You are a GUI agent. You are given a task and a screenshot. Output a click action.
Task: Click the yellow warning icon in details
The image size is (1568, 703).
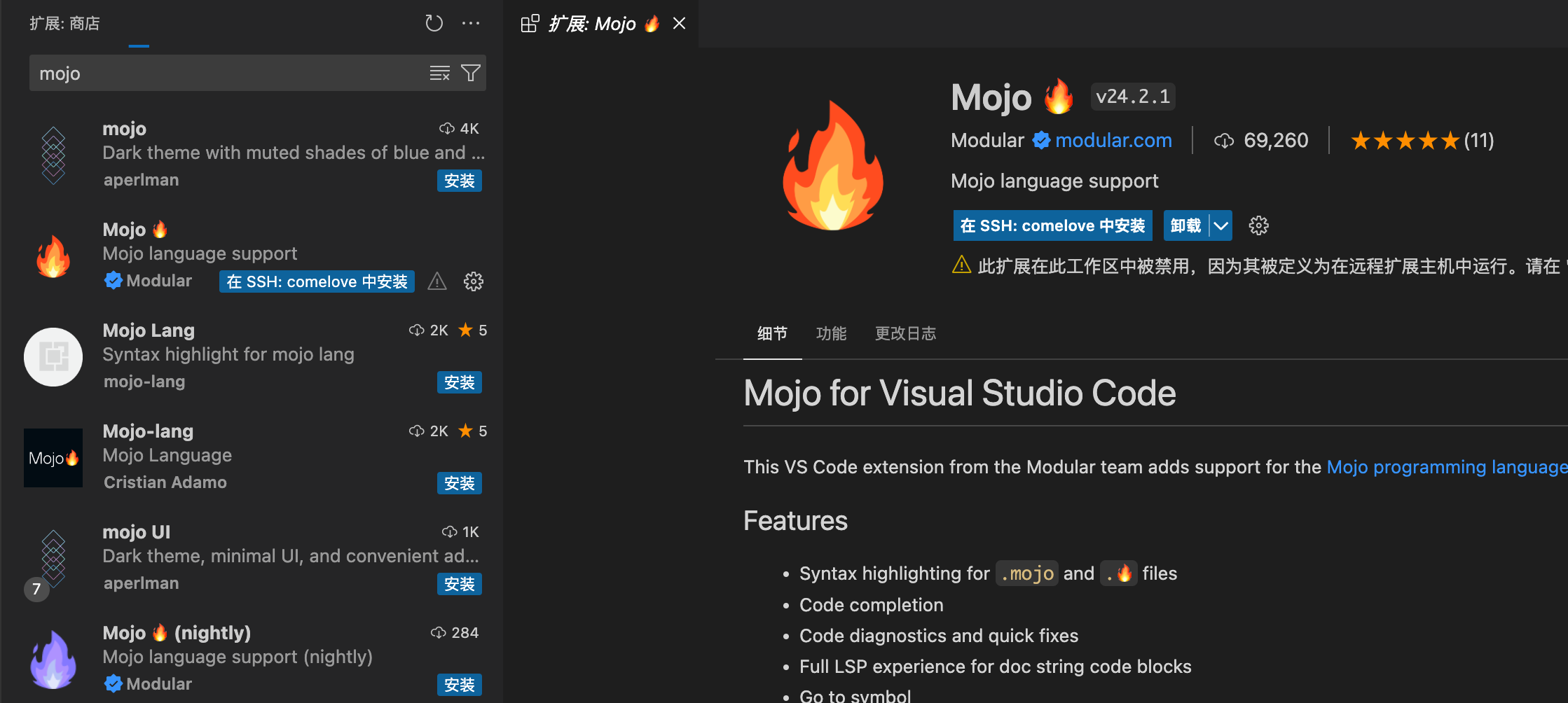pos(961,265)
